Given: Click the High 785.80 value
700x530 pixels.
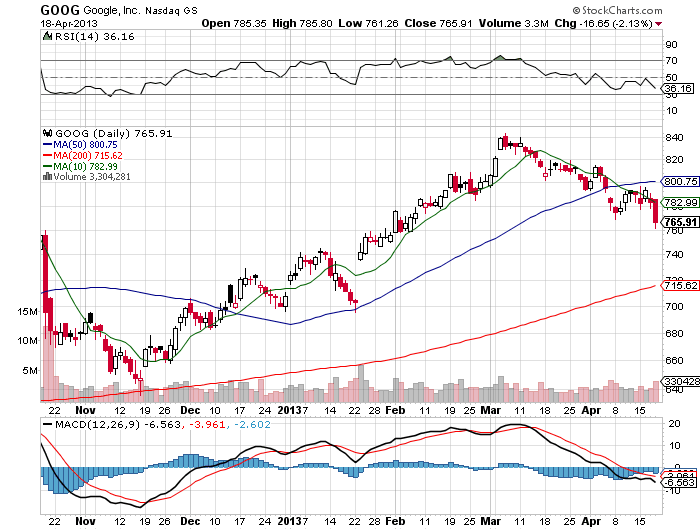Looking at the screenshot, I should click(302, 24).
